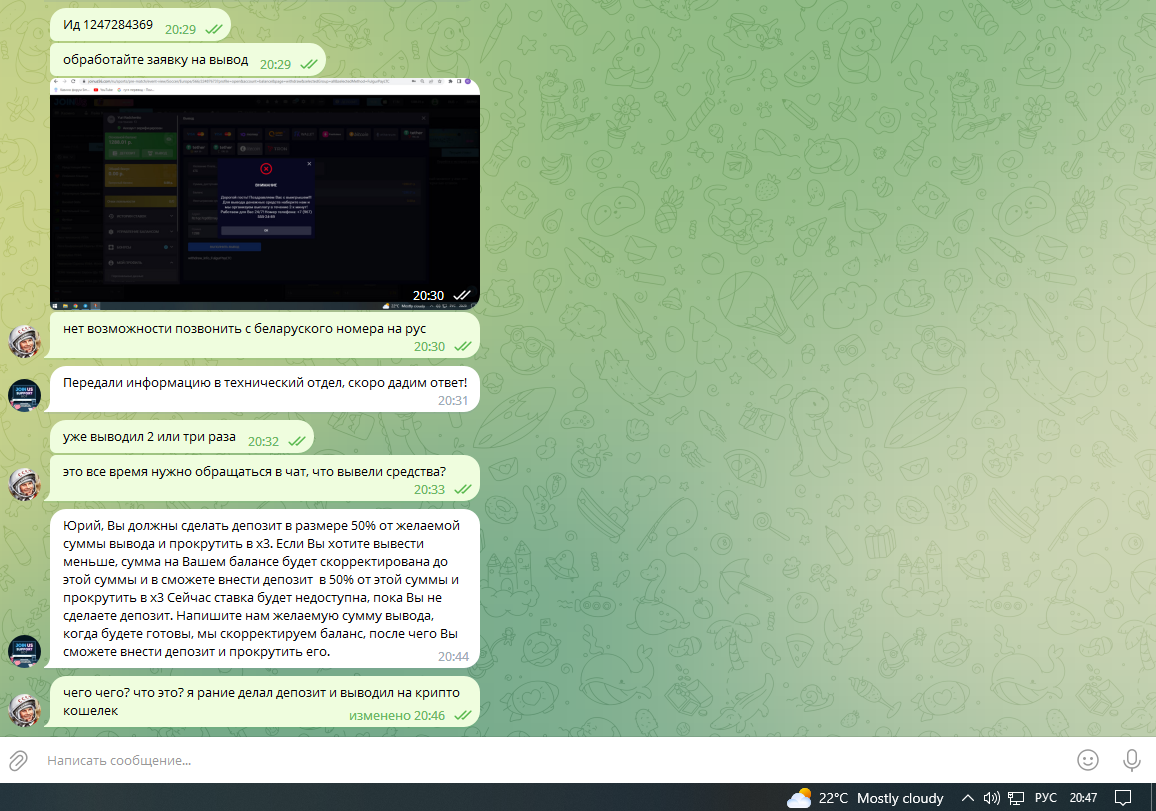Click support avatar beside 20:31 message
Screen dimensions: 1156x811
[x=24, y=395]
